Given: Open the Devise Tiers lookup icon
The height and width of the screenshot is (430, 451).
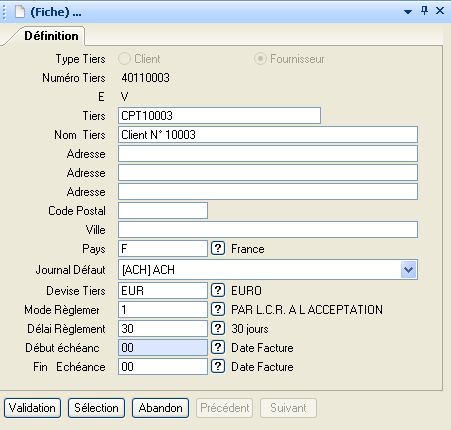Looking at the screenshot, I should [x=218, y=290].
